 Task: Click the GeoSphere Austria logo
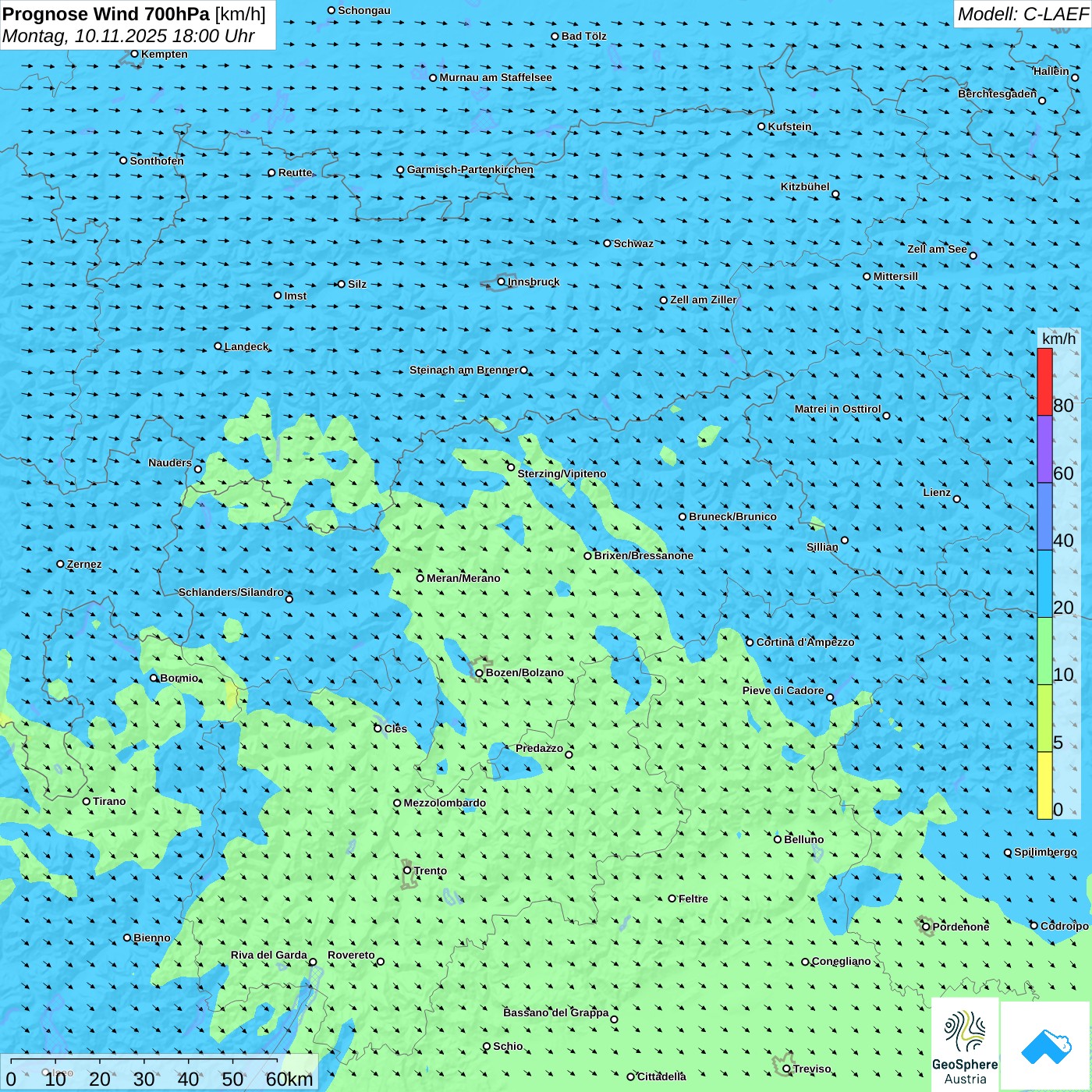(965, 1046)
